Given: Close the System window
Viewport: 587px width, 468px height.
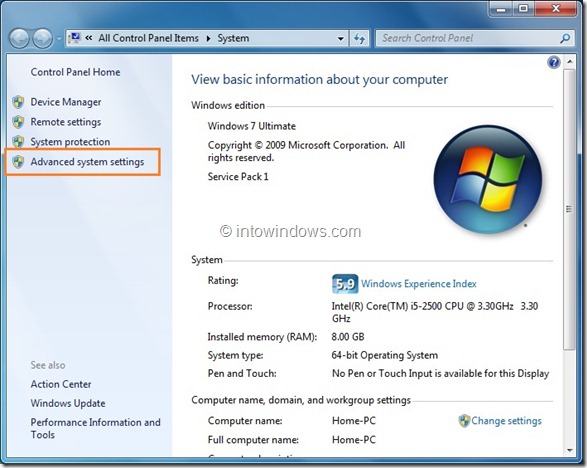Looking at the screenshot, I should 556,9.
